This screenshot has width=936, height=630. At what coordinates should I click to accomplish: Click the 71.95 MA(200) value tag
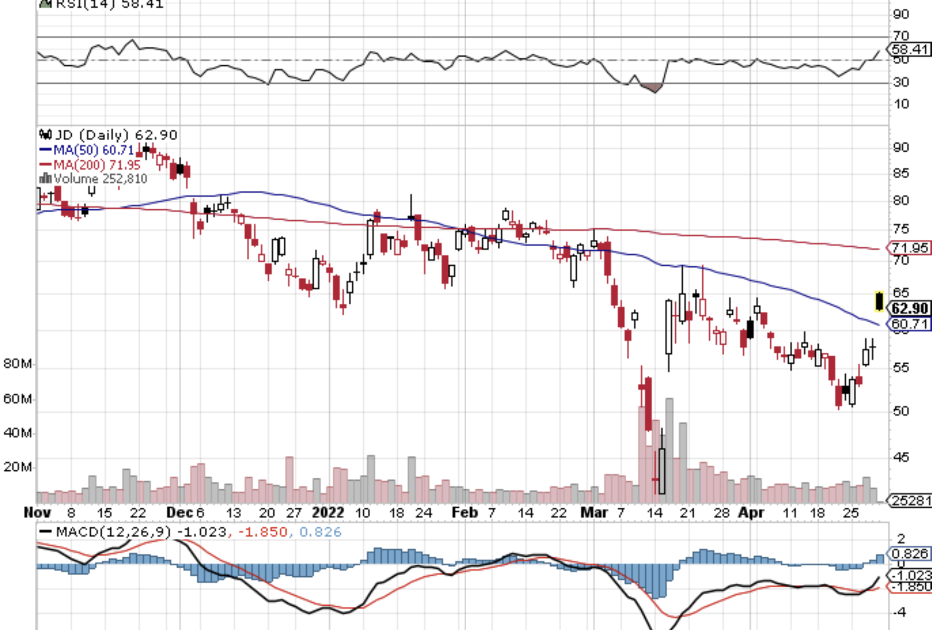point(911,248)
